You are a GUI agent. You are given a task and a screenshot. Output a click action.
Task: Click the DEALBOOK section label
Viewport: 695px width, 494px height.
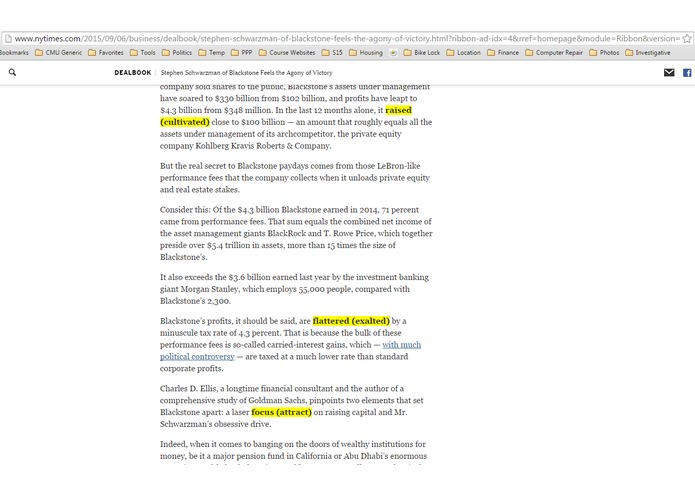point(133,73)
